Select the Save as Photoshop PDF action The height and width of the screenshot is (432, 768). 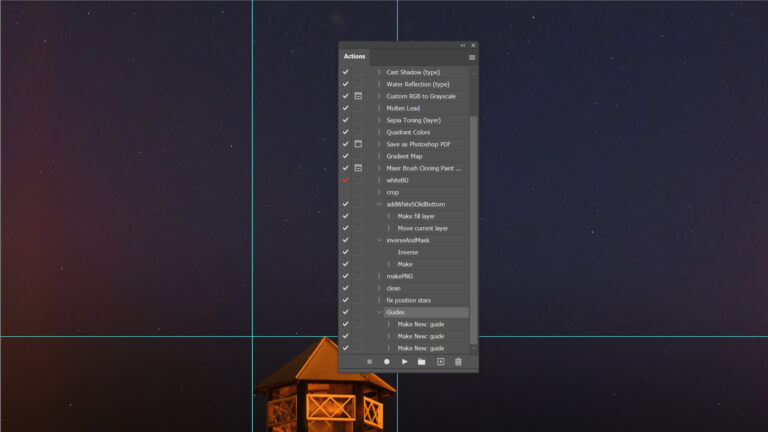[x=418, y=144]
